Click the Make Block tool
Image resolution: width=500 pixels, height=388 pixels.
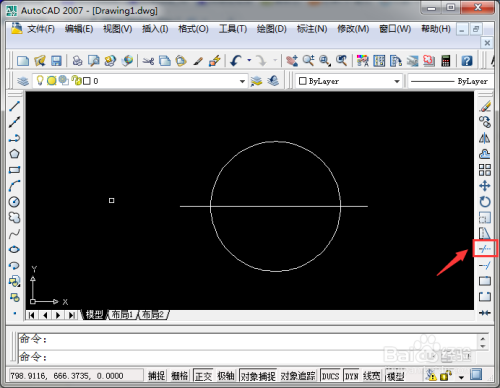[x=14, y=297]
